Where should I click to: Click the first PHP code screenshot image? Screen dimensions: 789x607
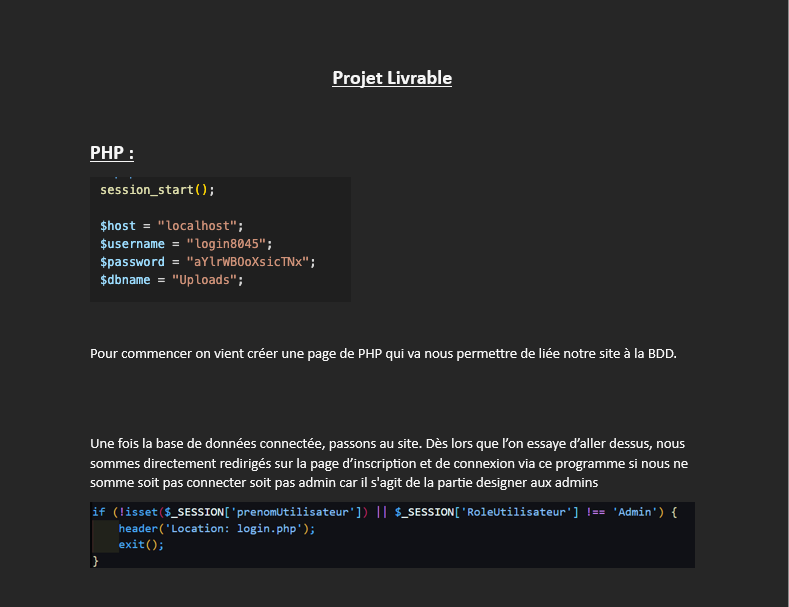pyautogui.click(x=220, y=239)
